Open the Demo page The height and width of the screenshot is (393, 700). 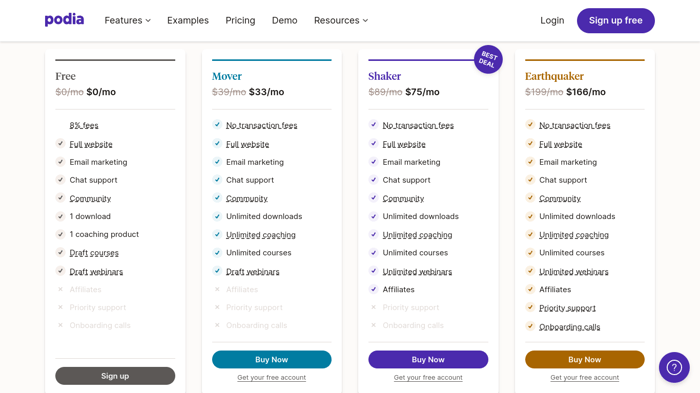[x=284, y=21]
